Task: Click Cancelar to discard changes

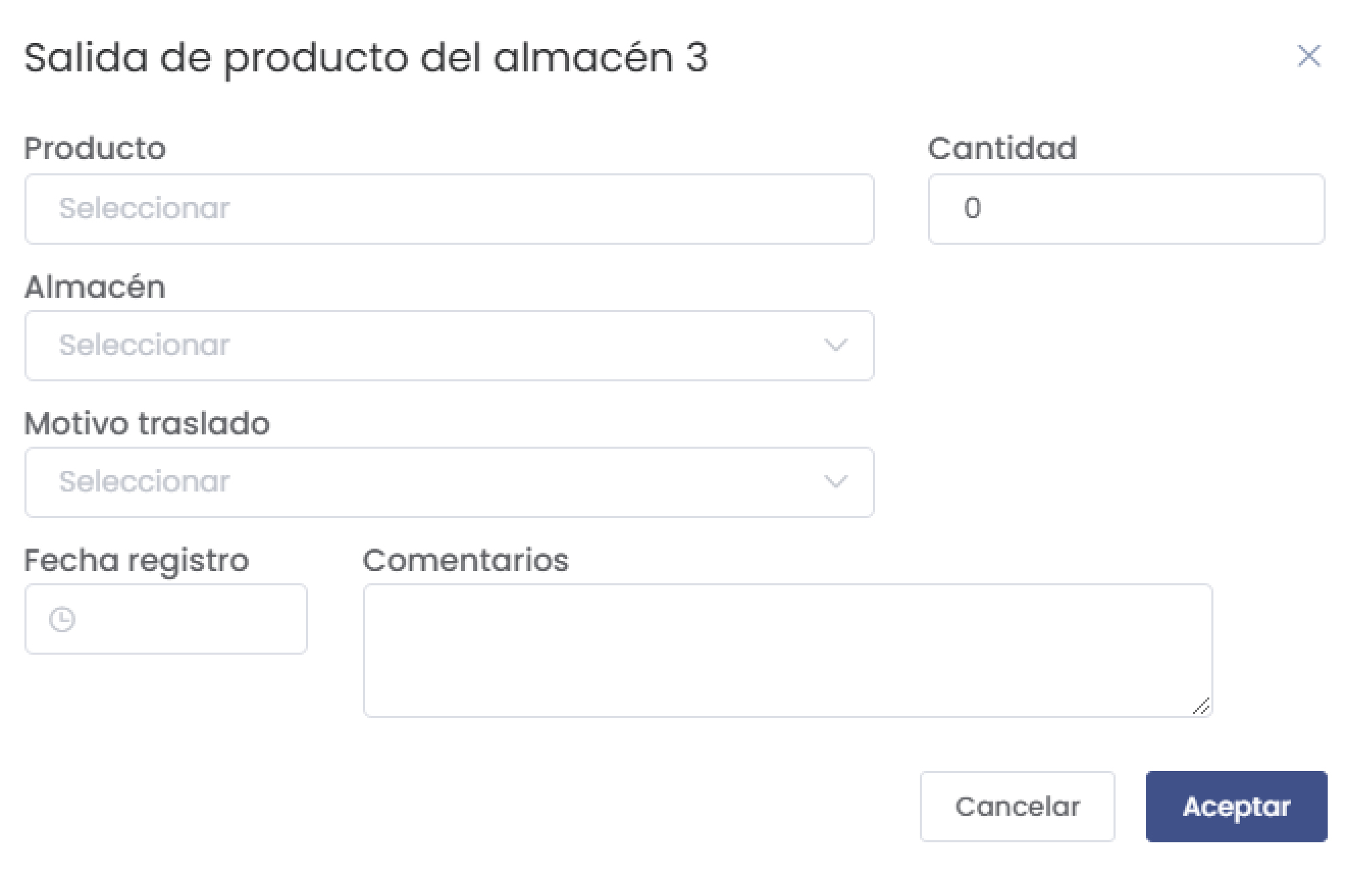Action: coord(1018,806)
